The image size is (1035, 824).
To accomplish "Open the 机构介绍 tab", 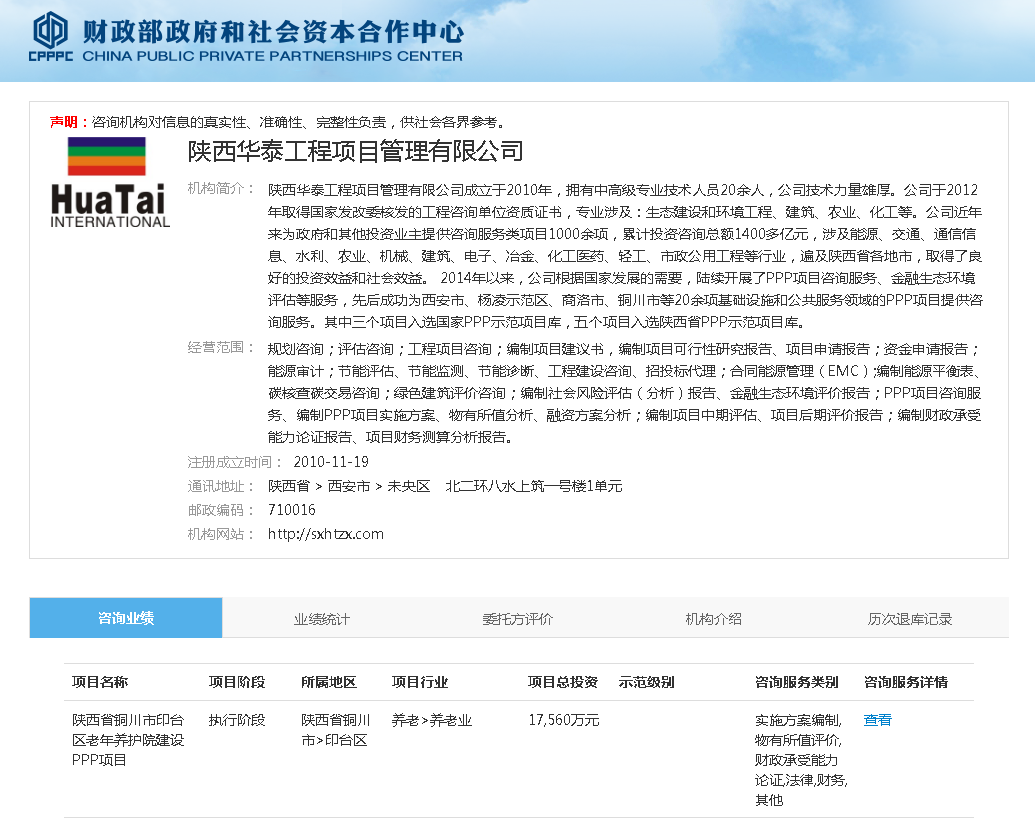I will coord(714,617).
